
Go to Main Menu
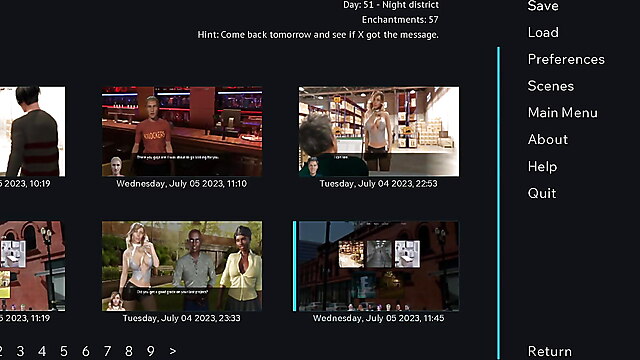(x=562, y=113)
